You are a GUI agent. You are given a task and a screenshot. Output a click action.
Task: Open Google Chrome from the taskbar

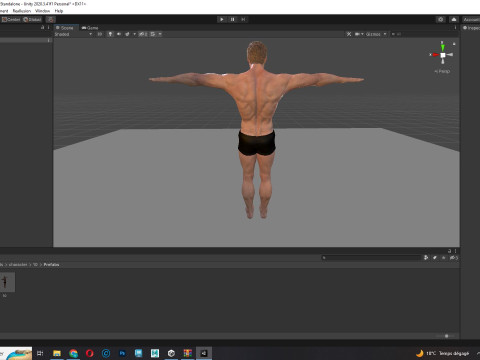pyautogui.click(x=73, y=353)
